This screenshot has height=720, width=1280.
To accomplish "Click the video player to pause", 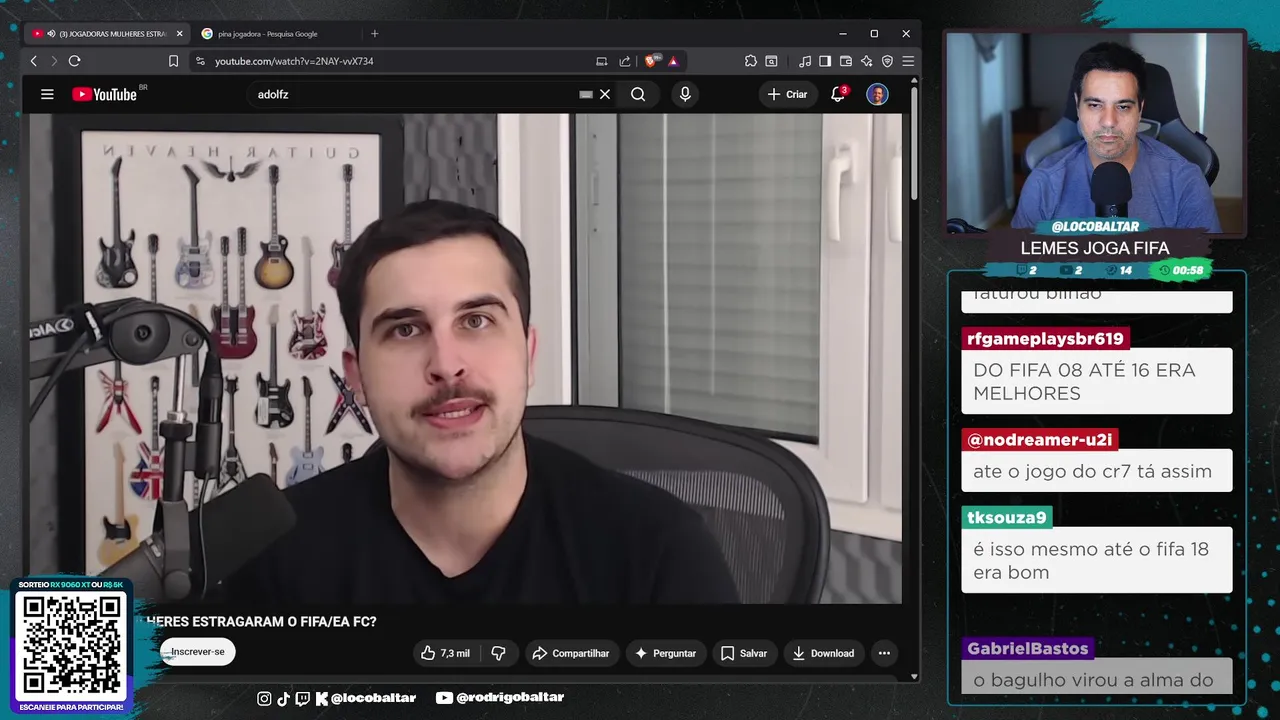I will tap(465, 358).
